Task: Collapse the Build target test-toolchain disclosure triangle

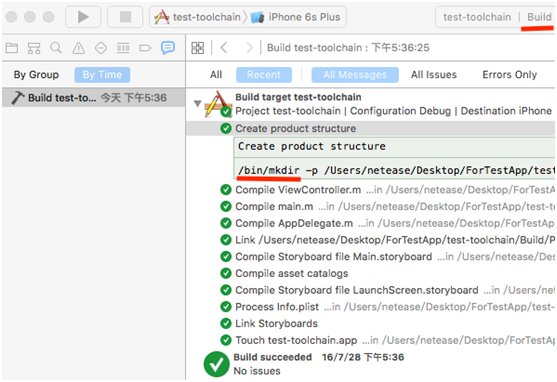Action: (x=198, y=103)
